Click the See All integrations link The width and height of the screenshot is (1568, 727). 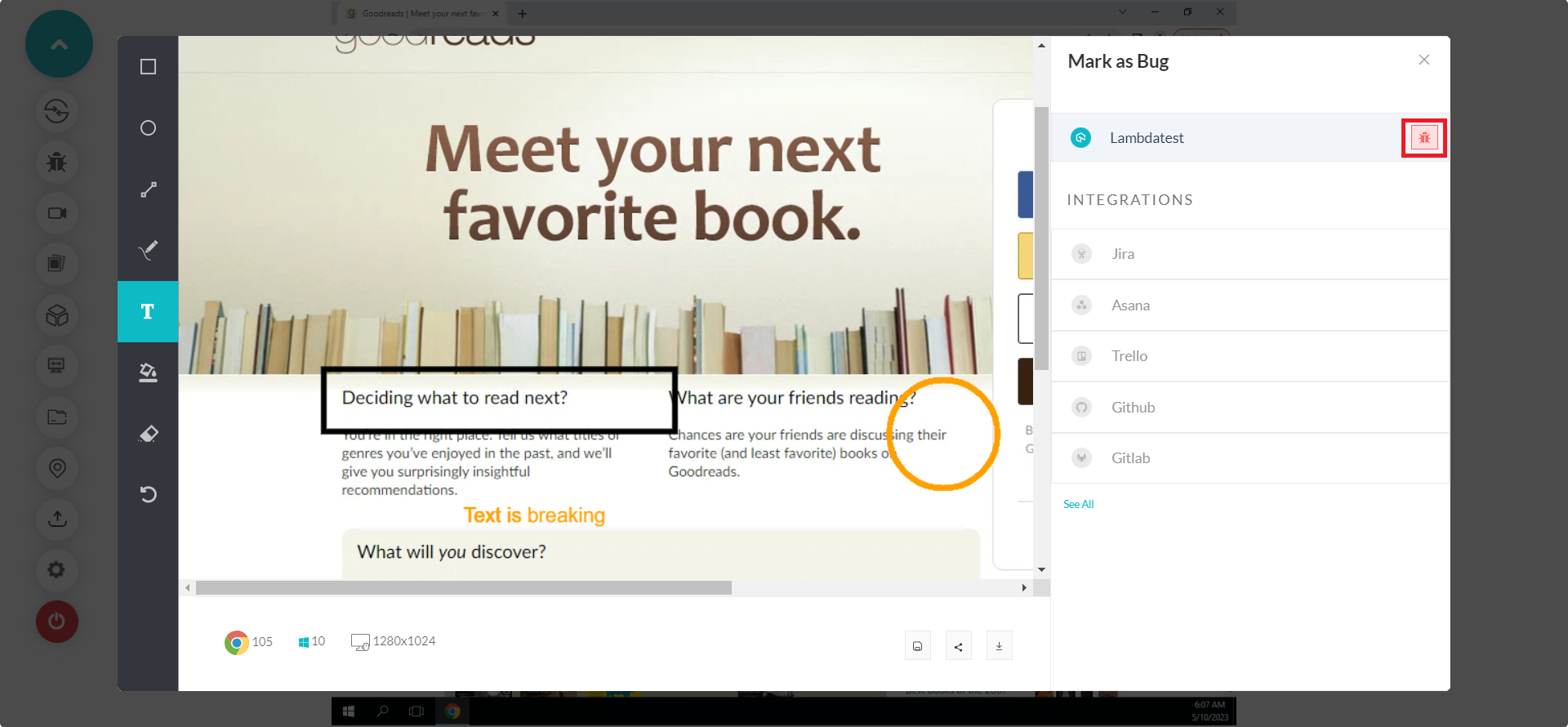pyautogui.click(x=1078, y=504)
